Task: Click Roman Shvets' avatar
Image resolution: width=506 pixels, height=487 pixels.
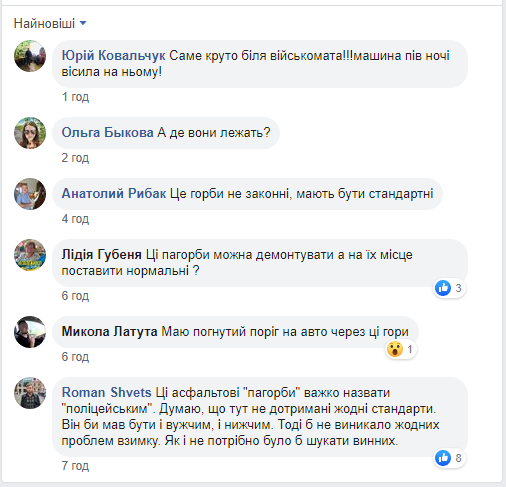Action: [x=30, y=393]
